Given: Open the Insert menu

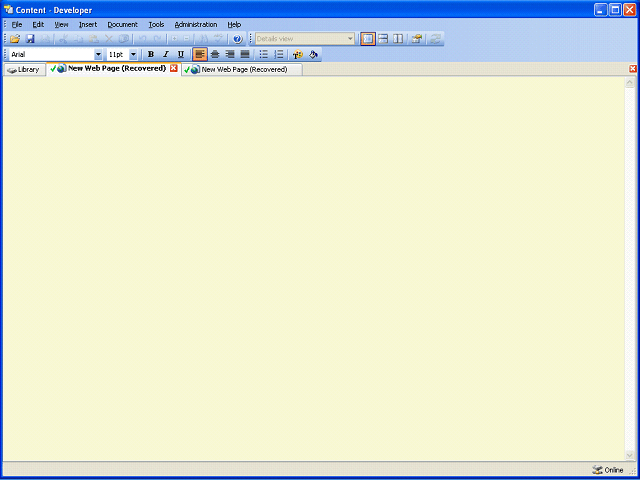Looking at the screenshot, I should coord(88,24).
